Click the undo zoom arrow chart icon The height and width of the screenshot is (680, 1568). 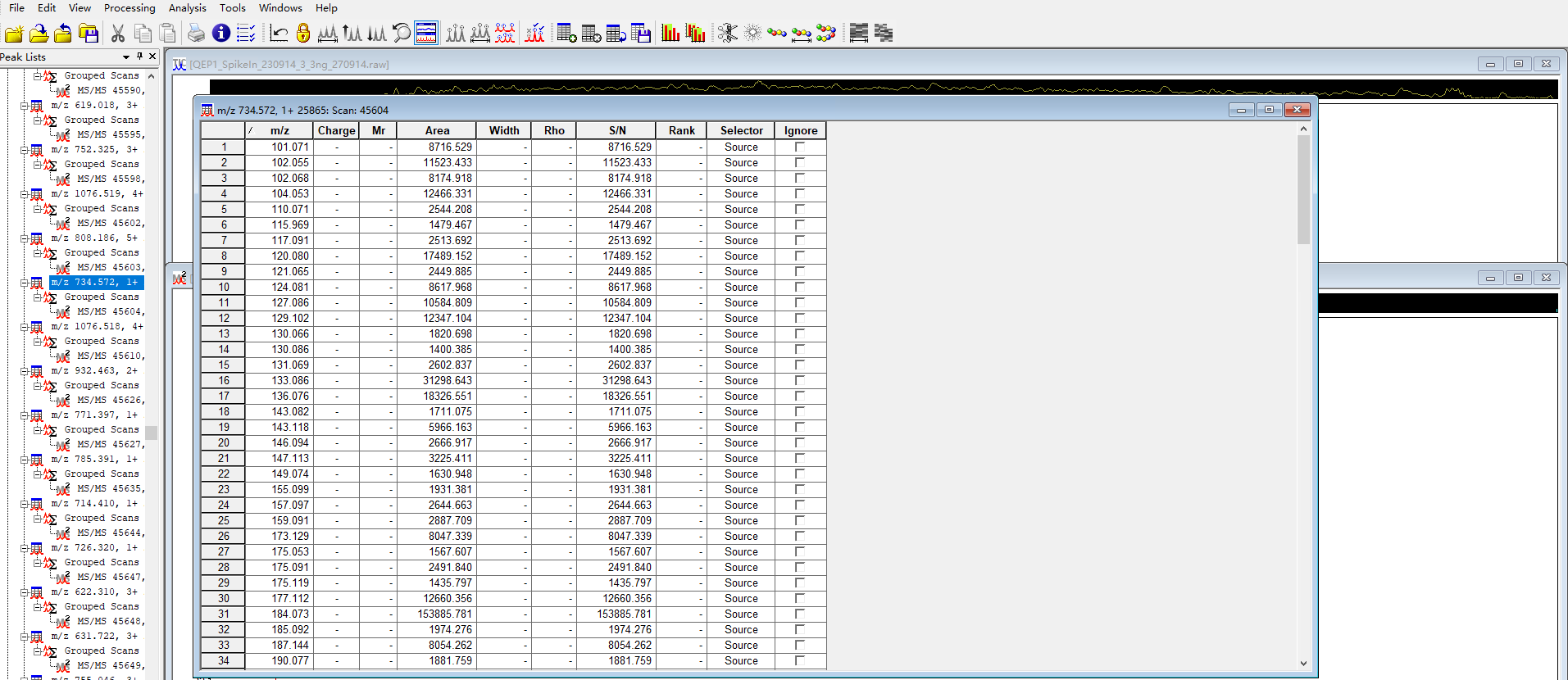[279, 33]
